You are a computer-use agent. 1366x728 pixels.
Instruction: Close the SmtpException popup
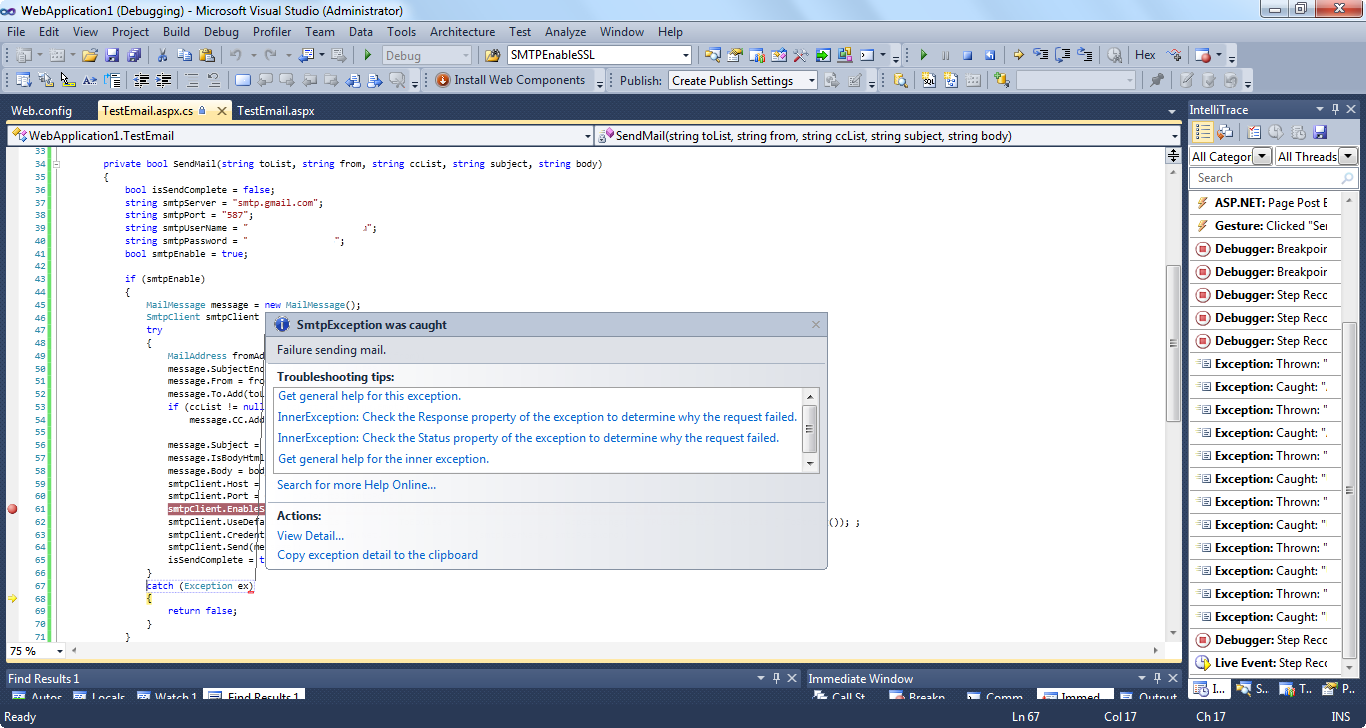[815, 325]
